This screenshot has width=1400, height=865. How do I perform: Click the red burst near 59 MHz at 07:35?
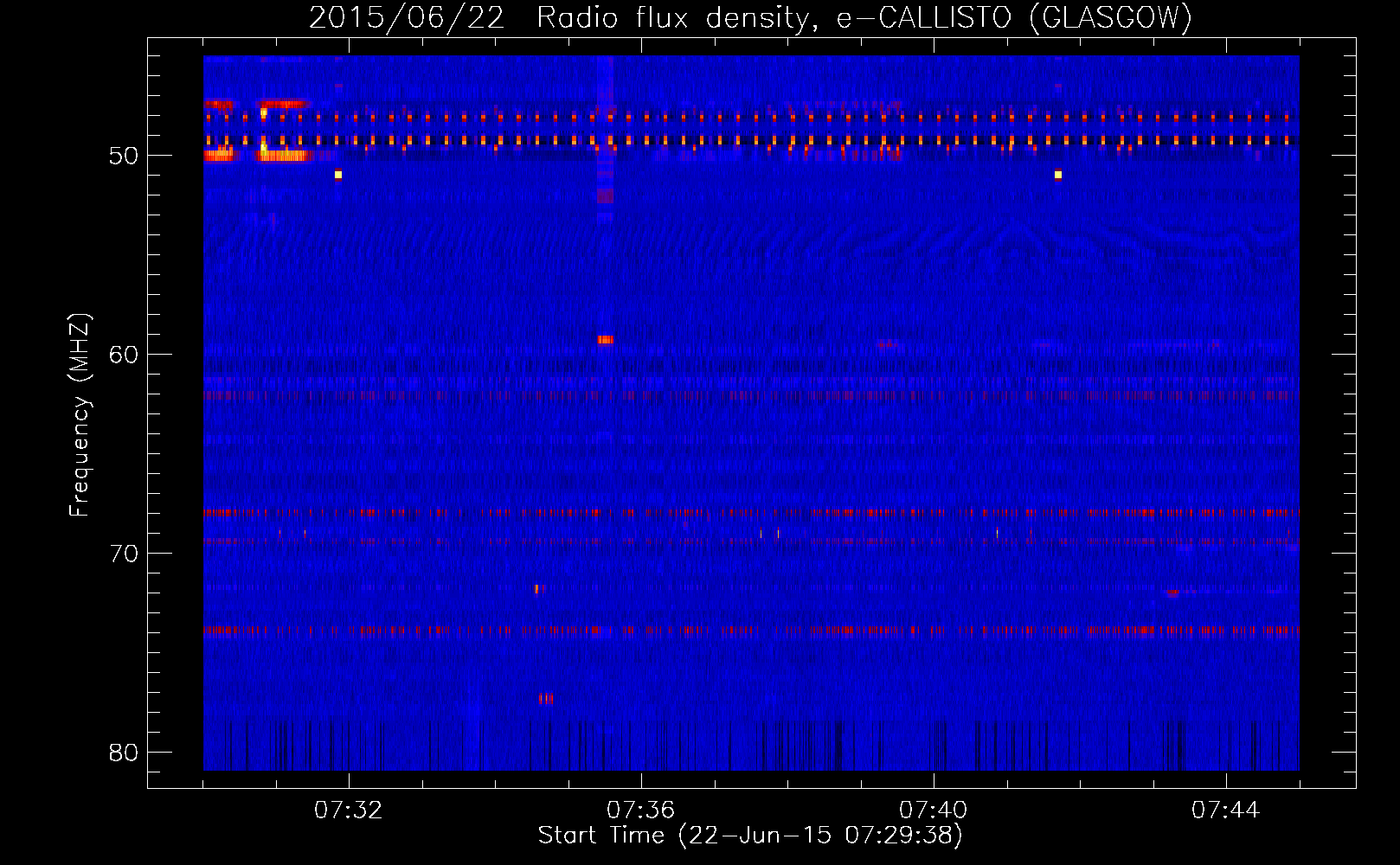click(x=606, y=340)
